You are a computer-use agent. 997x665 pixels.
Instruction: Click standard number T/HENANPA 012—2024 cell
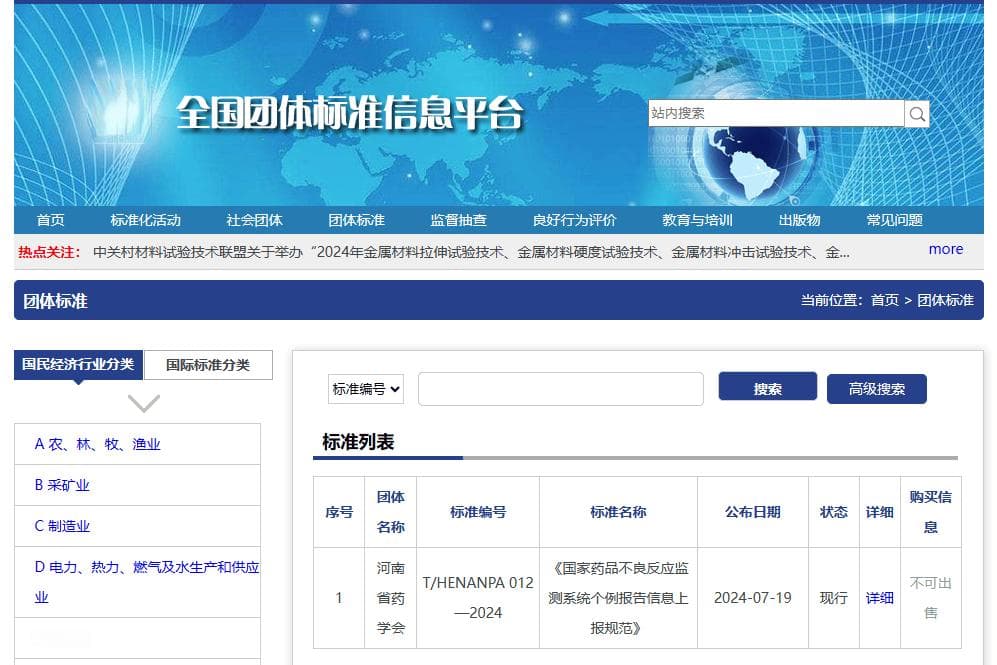point(478,598)
